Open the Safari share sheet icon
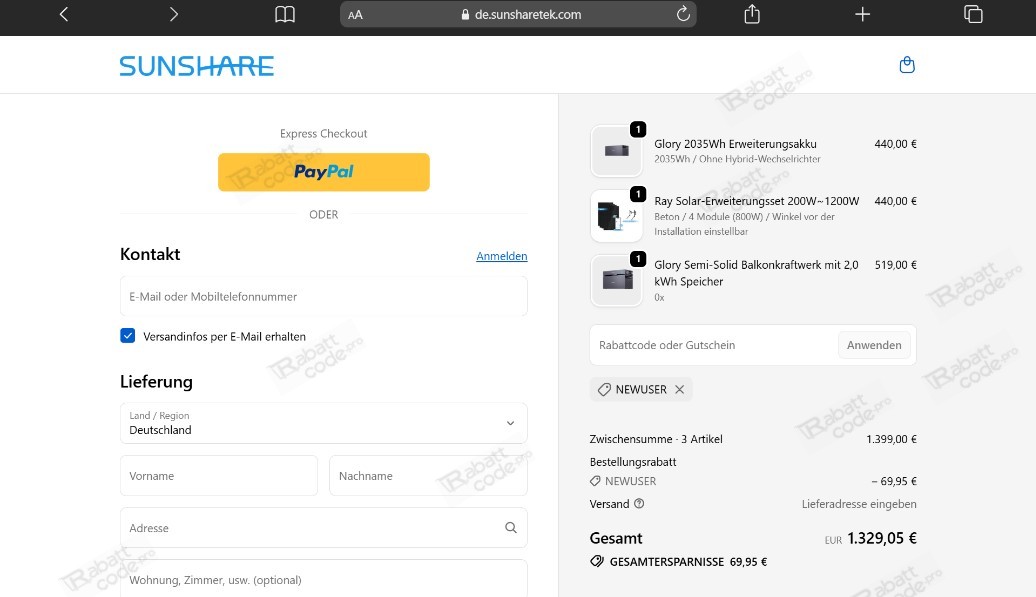Image resolution: width=1036 pixels, height=597 pixels. tap(752, 14)
